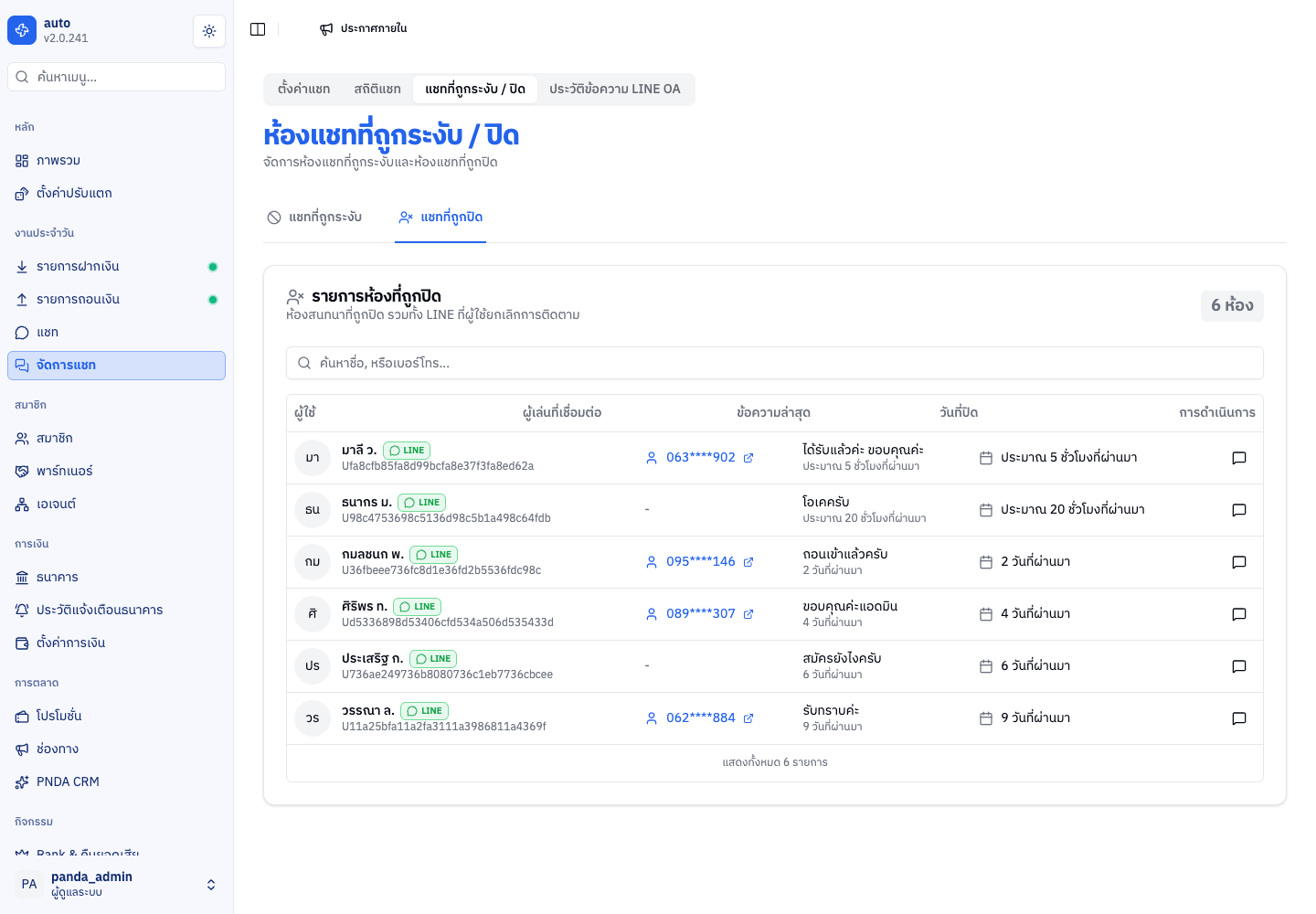The height and width of the screenshot is (914, 1316).
Task: Open ตั้งค่าปรับแต่ง in the sidebar
Action: 117,194
